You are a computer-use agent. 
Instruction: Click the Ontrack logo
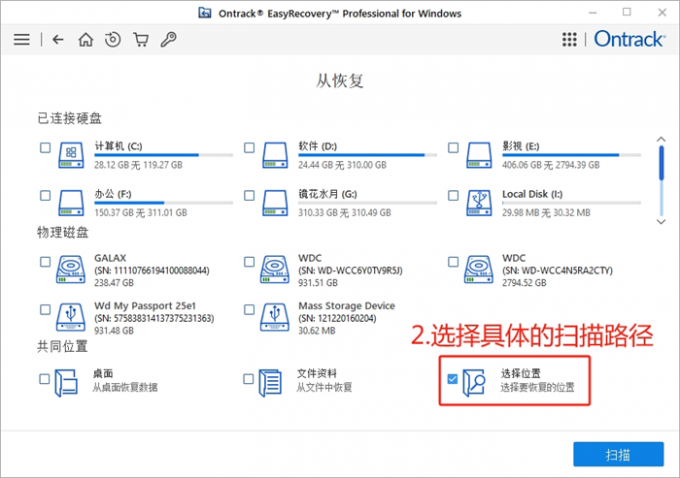pyautogui.click(x=626, y=40)
